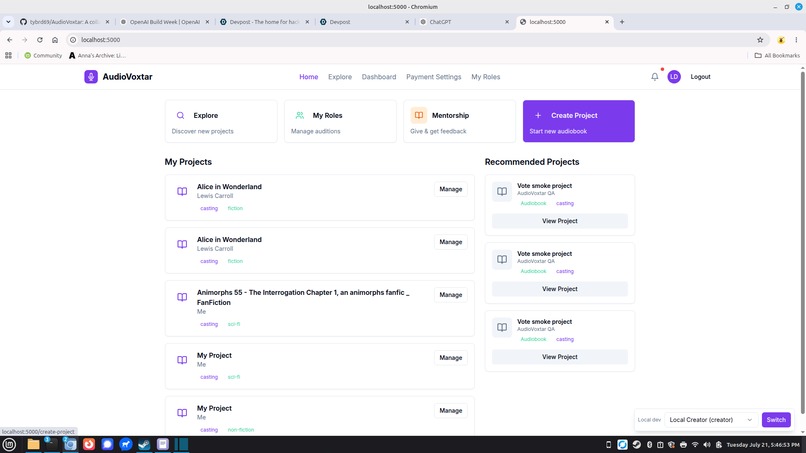Viewport: 806px width, 453px height.
Task: Open the Chromium three-dot menu
Action: [x=796, y=40]
